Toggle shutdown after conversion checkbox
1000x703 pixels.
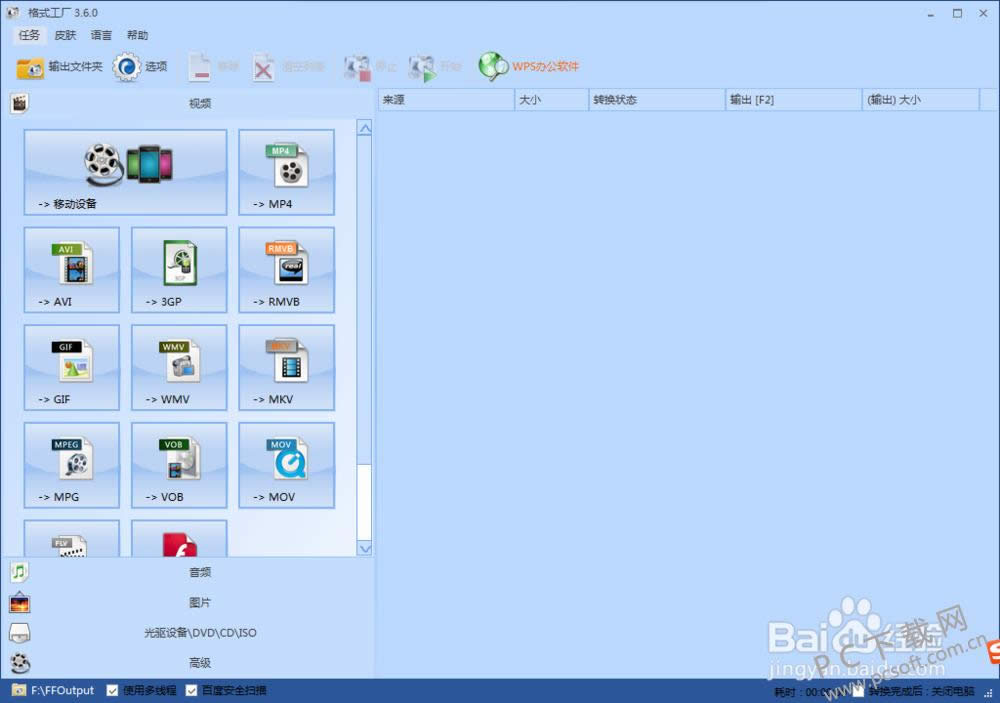click(x=858, y=691)
